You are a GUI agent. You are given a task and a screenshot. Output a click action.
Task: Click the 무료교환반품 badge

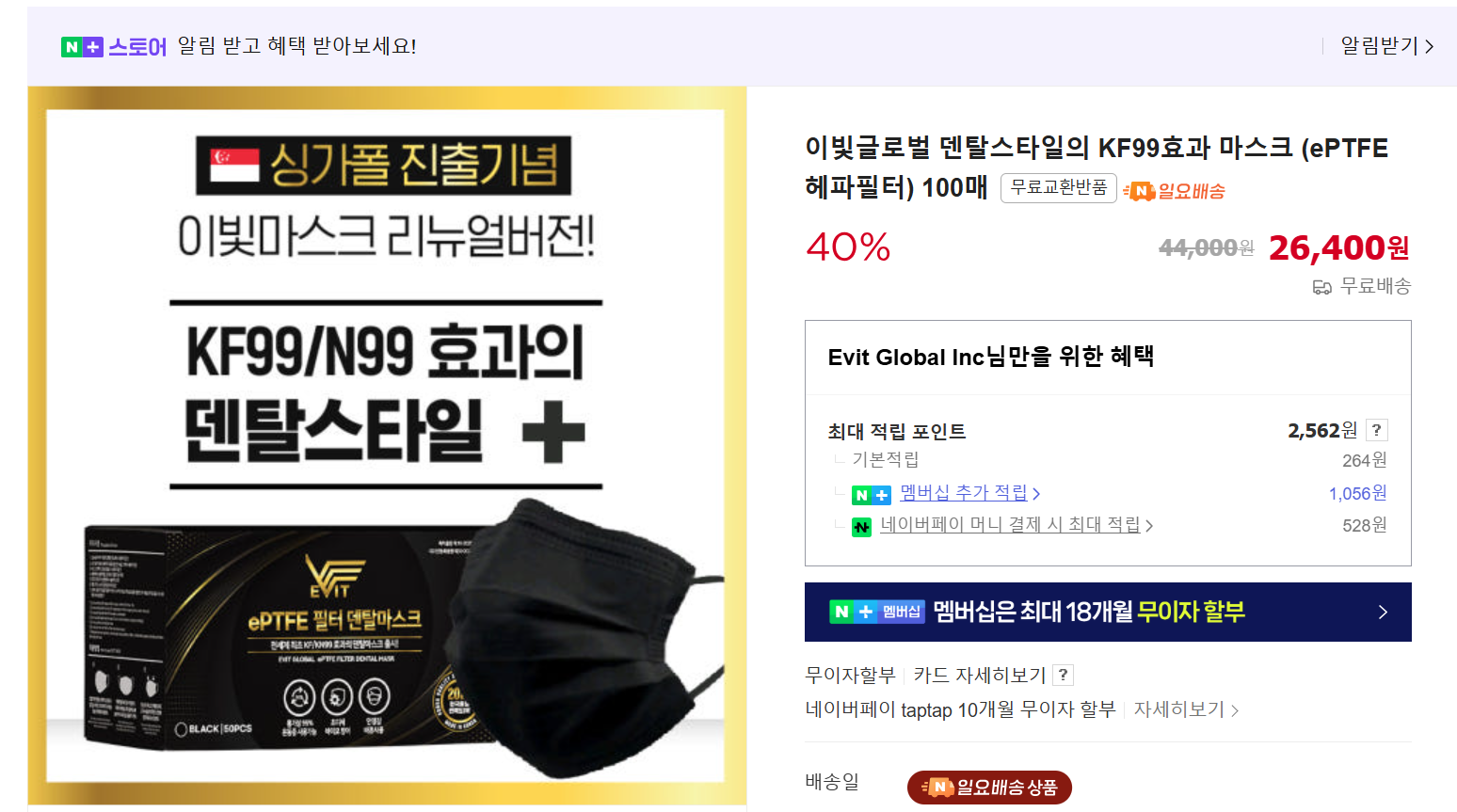click(x=1059, y=187)
